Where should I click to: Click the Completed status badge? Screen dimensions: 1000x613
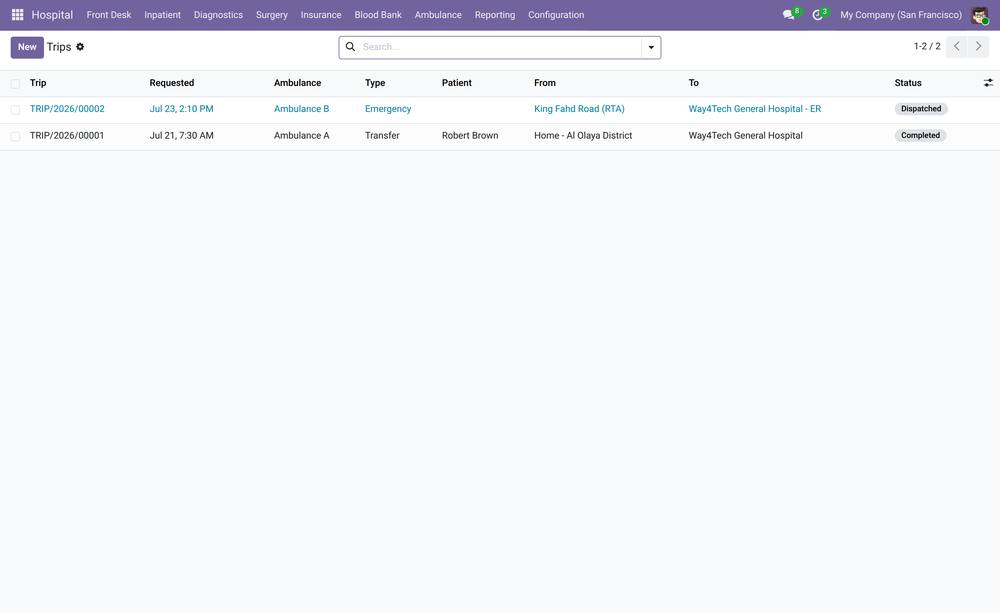(x=920, y=136)
